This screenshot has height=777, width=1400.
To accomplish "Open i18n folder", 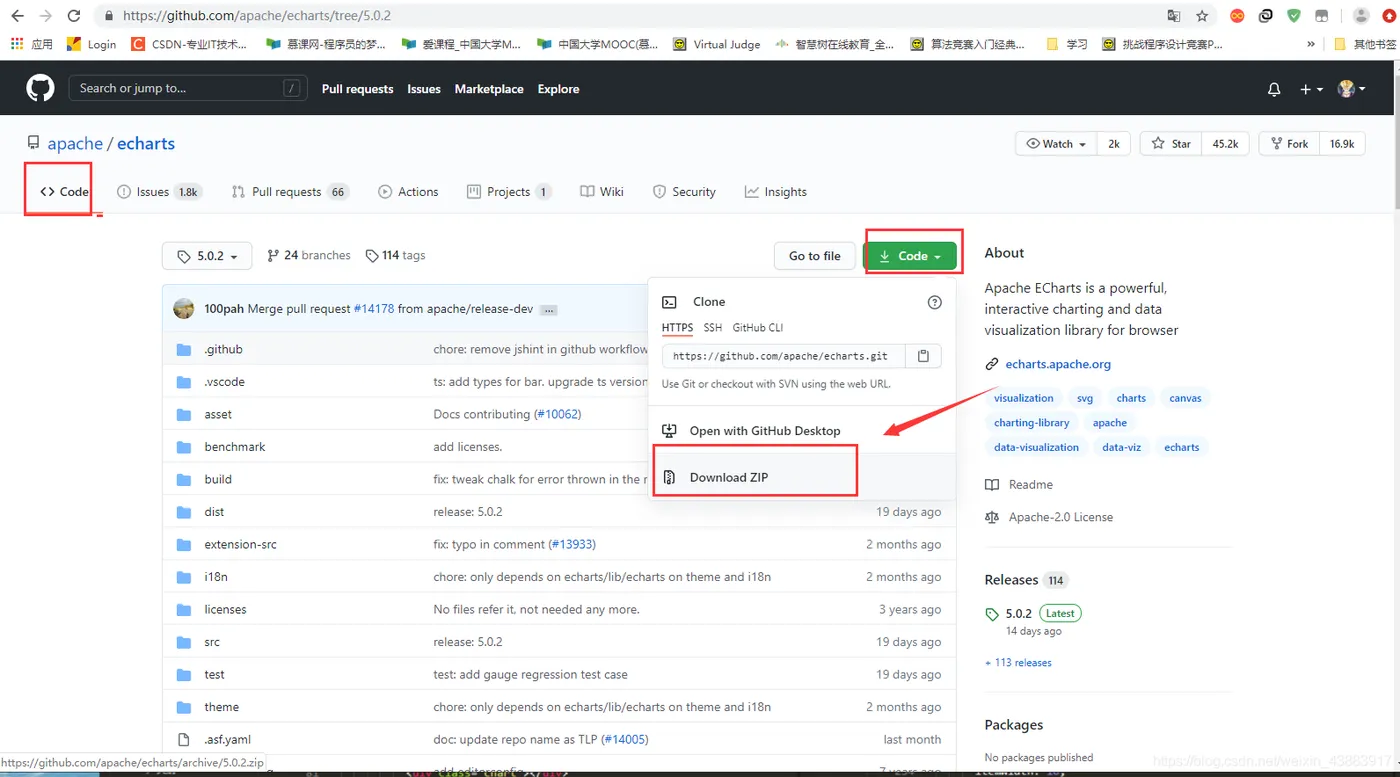I will (x=216, y=577).
